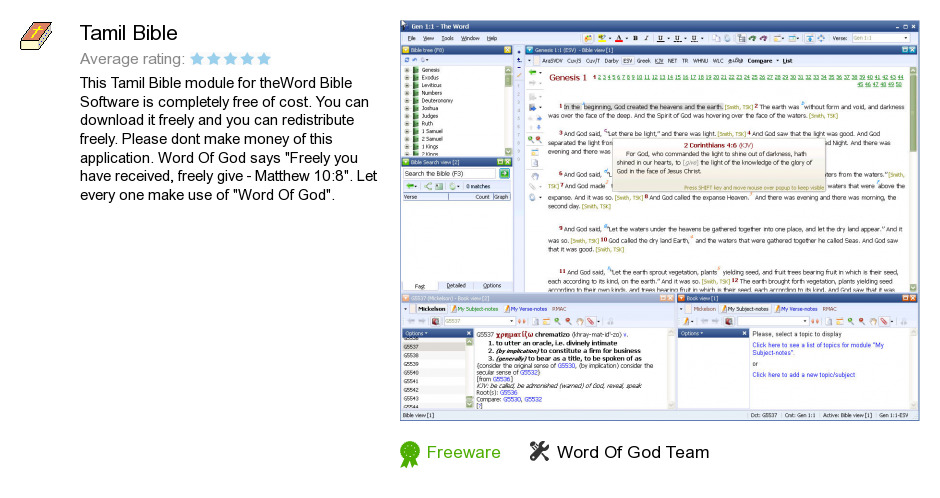This screenshot has width=940, height=498.
Task: Close the Options list in Book view [2]
Action: [469, 333]
